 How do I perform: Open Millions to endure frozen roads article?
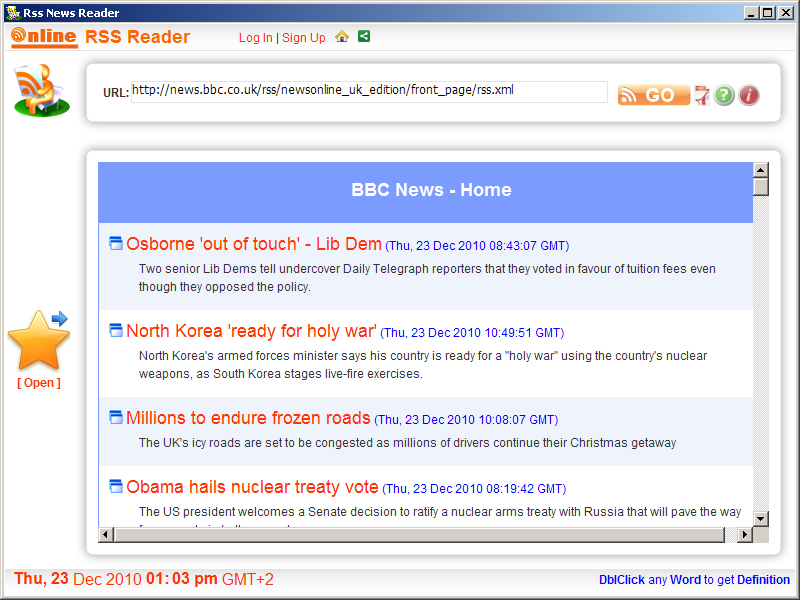point(248,418)
